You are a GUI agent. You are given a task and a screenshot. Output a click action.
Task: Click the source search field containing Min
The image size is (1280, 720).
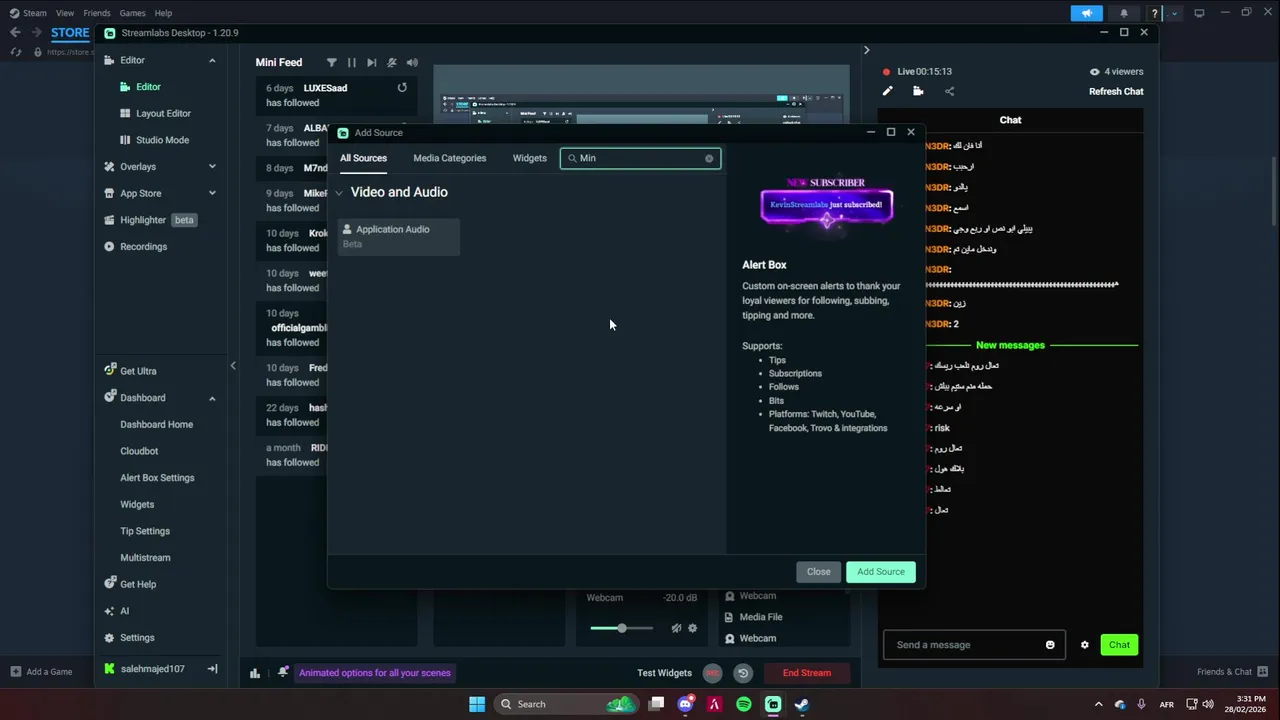click(x=640, y=158)
